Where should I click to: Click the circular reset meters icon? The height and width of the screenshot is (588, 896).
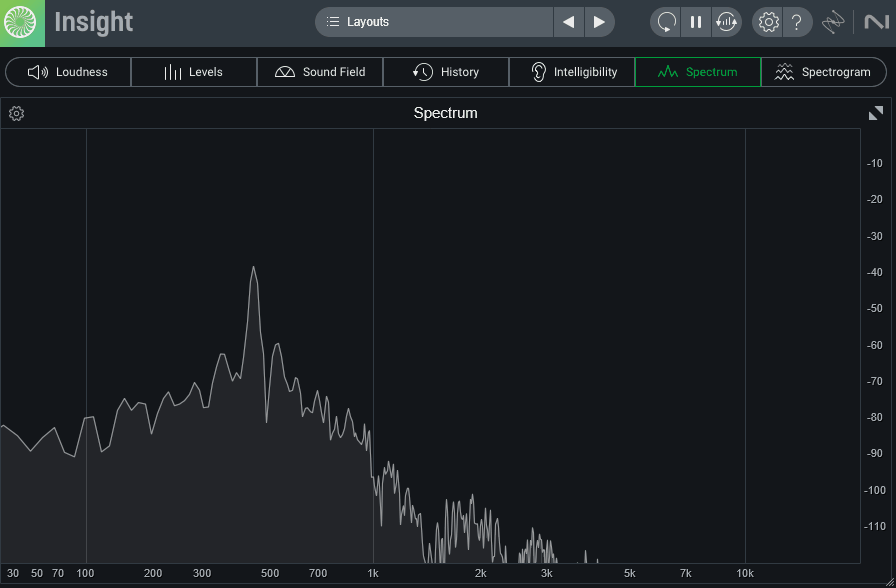pyautogui.click(x=666, y=22)
